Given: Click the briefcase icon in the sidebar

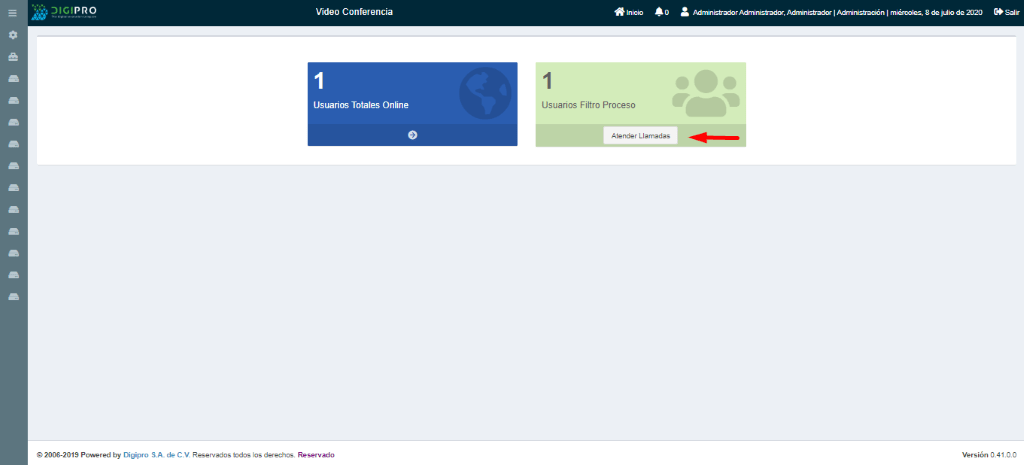Looking at the screenshot, I should point(13,57).
